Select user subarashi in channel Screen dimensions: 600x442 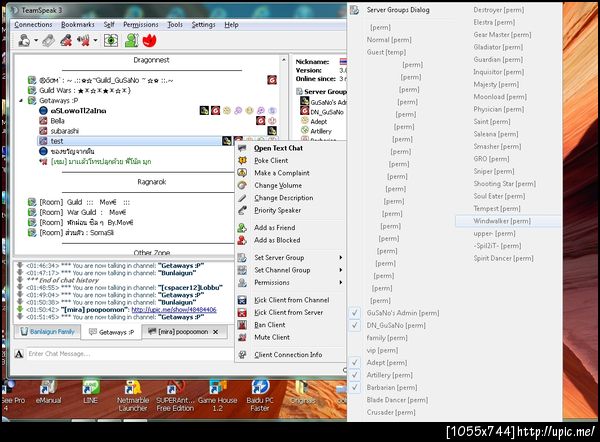[x=64, y=131]
